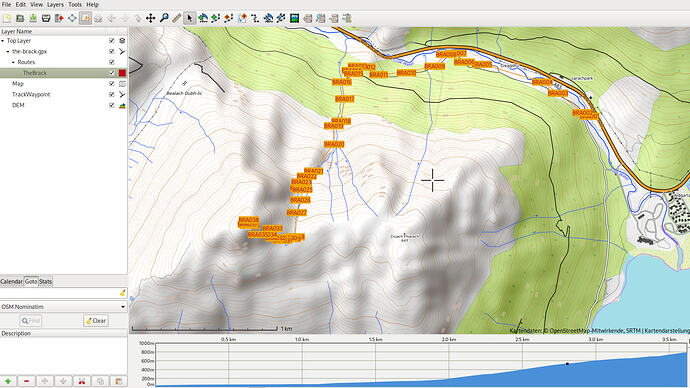Screen dimensions: 690x388
Task: Click the red TheBrack route color swatch
Action: tap(122, 73)
